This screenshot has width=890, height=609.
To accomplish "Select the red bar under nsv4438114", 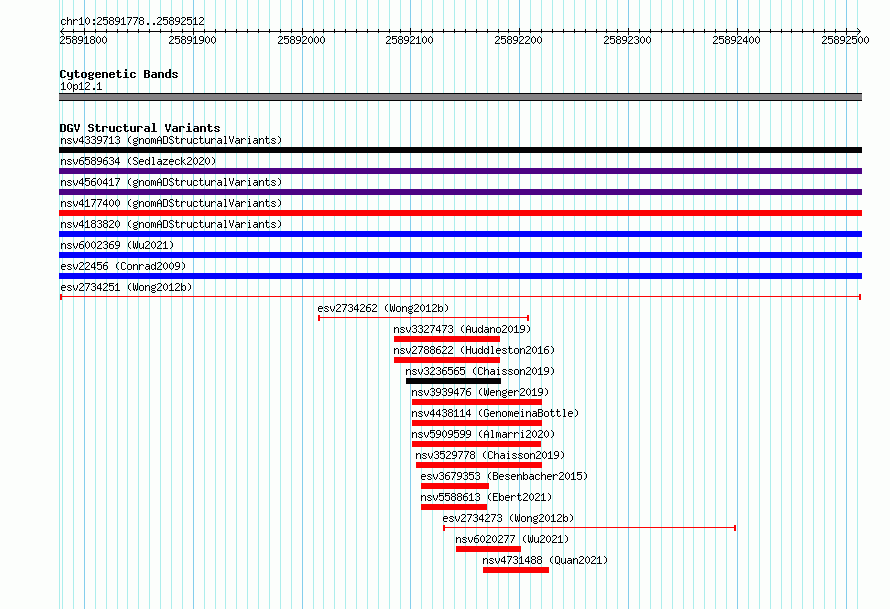I will [x=477, y=423].
